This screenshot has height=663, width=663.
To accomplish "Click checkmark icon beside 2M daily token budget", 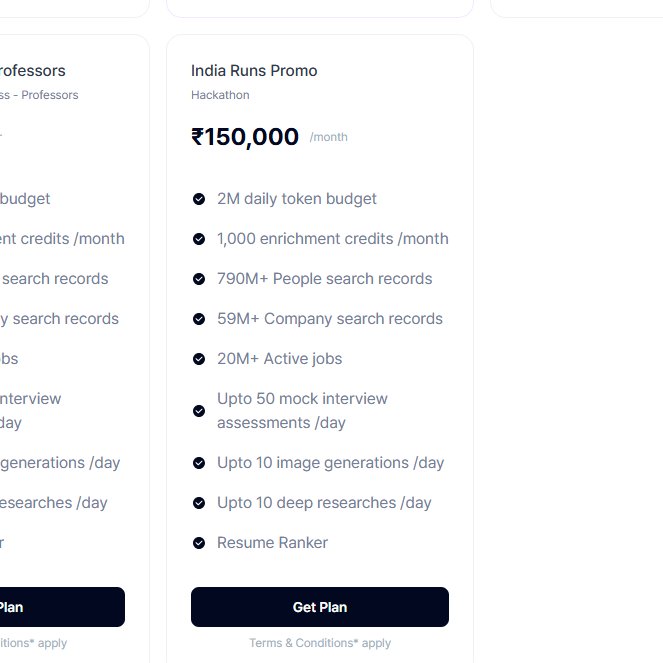I will point(199,199).
